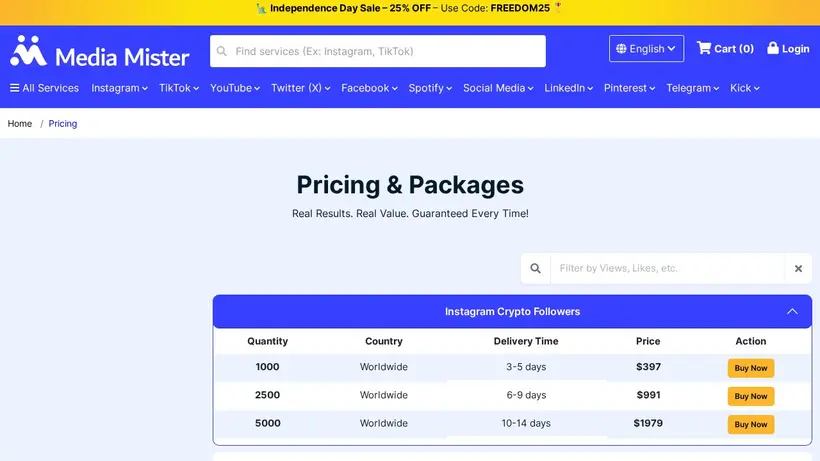Open the Kick menu
This screenshot has width=820, height=461.
(x=745, y=88)
